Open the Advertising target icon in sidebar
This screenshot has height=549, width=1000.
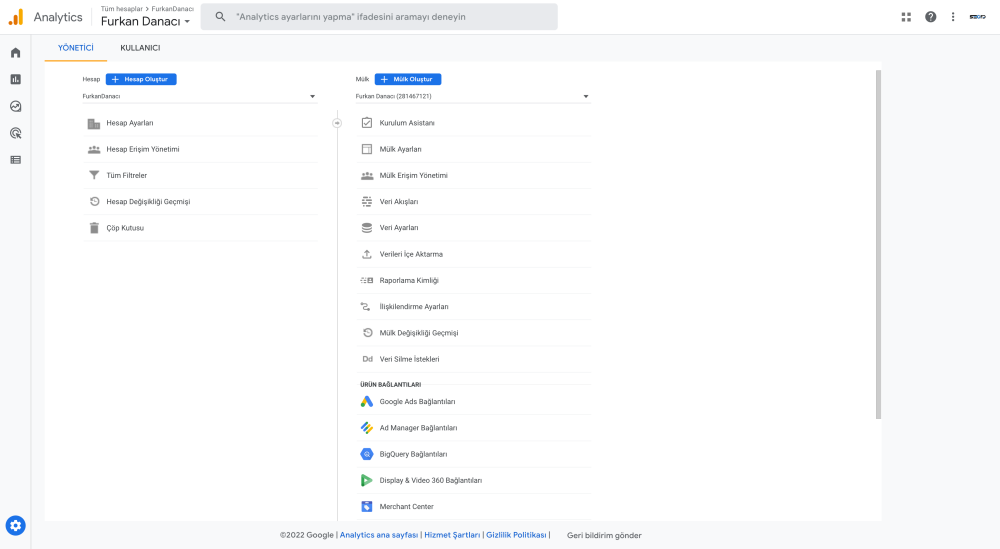(15, 133)
